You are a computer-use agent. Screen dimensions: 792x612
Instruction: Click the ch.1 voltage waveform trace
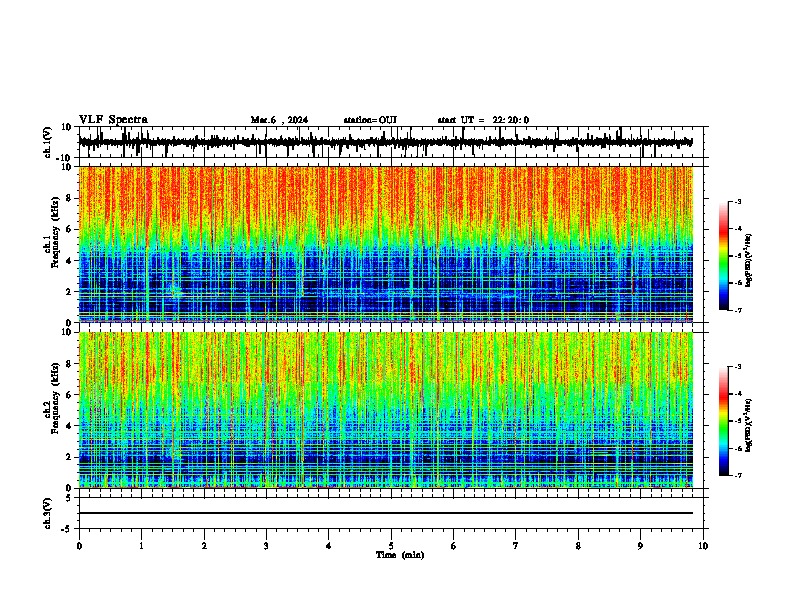click(x=385, y=142)
